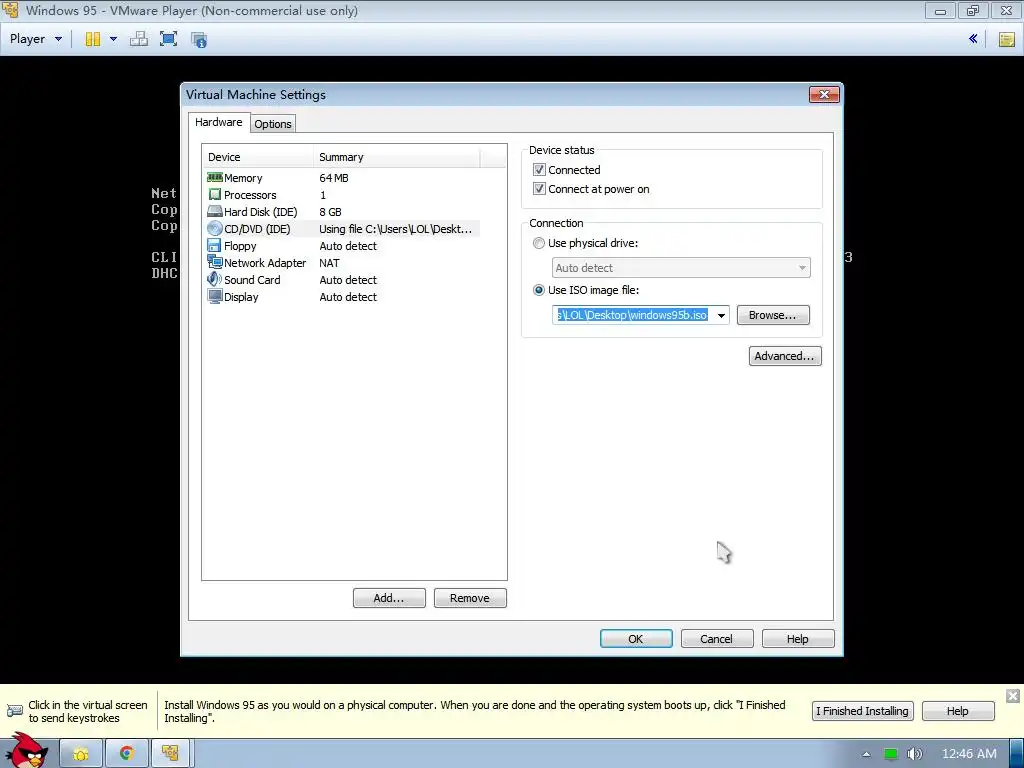1024x768 pixels.
Task: Click the Help button in settings dialog
Action: [x=798, y=639]
